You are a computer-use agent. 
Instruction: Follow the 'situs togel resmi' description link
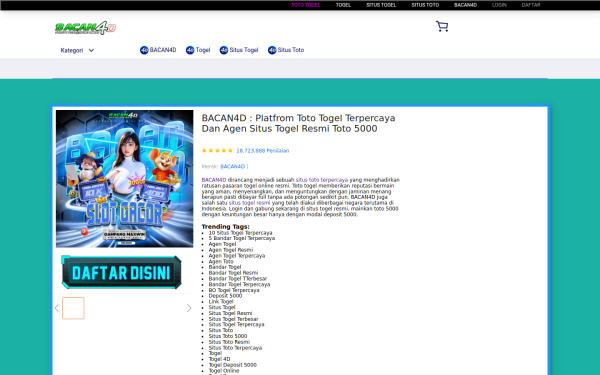[x=249, y=203]
